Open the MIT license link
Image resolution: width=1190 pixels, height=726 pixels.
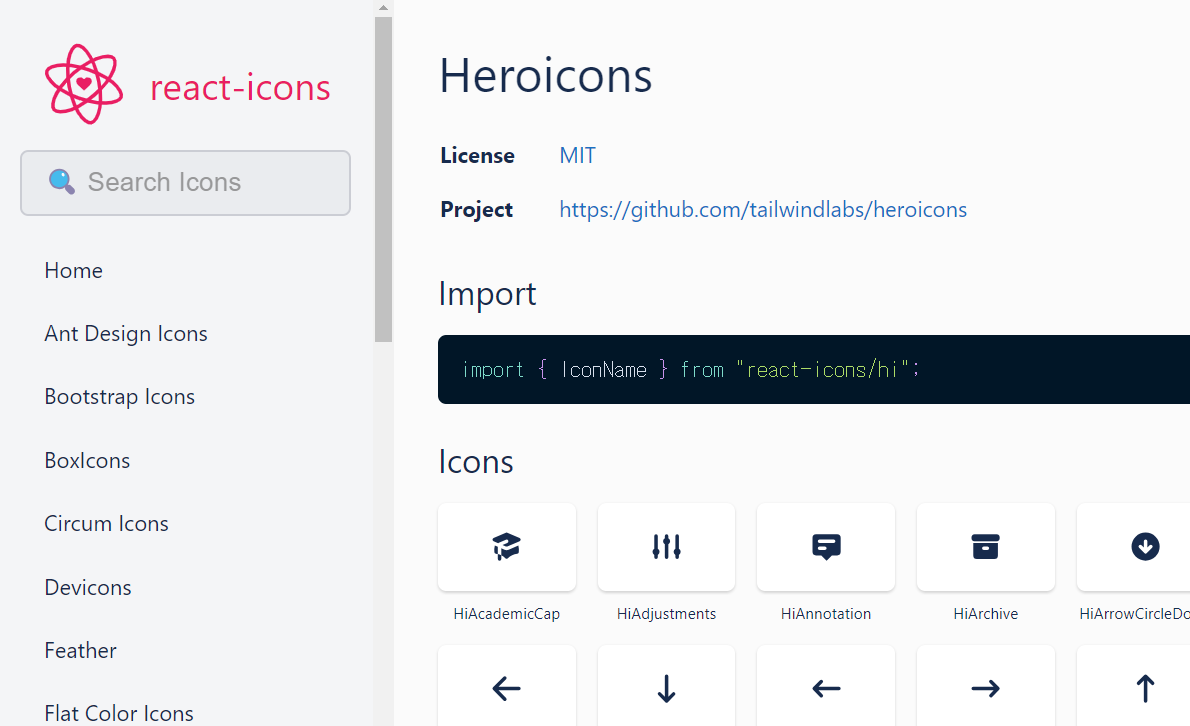click(578, 156)
